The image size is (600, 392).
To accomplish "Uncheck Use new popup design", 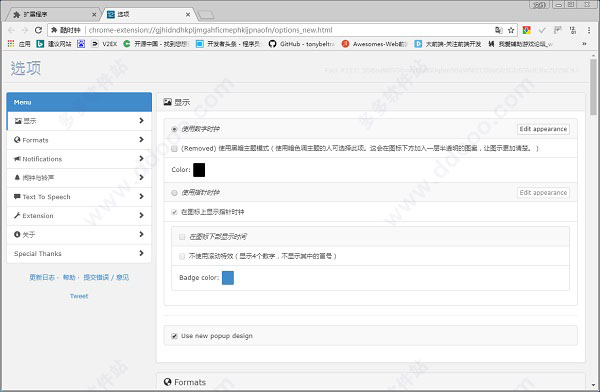I will [x=174, y=336].
